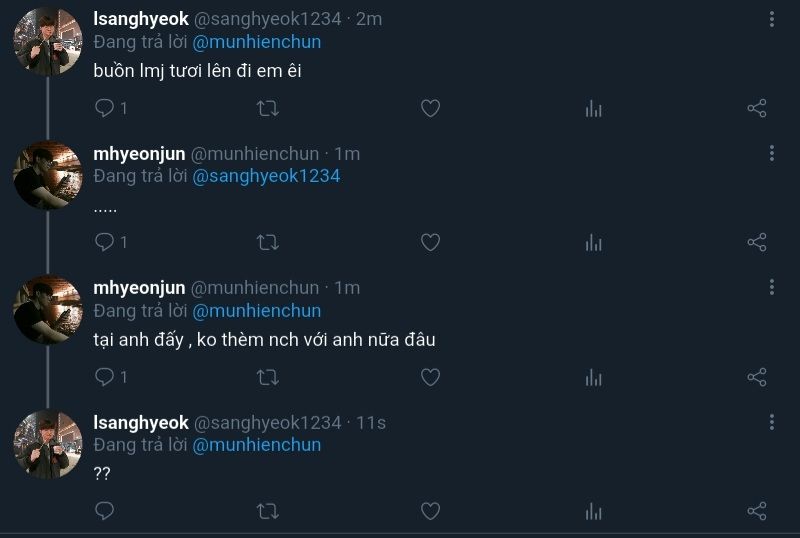Like the 'tại anh đấy' tweet

[430, 377]
